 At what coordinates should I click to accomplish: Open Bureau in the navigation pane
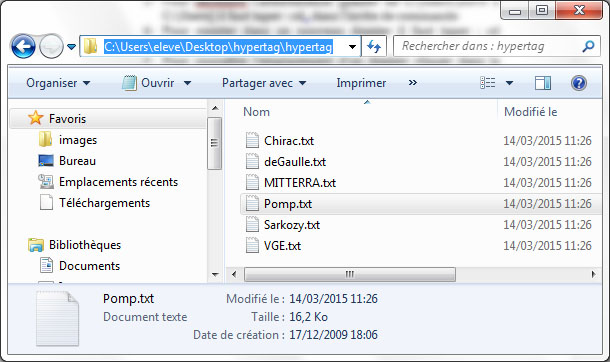point(77,161)
